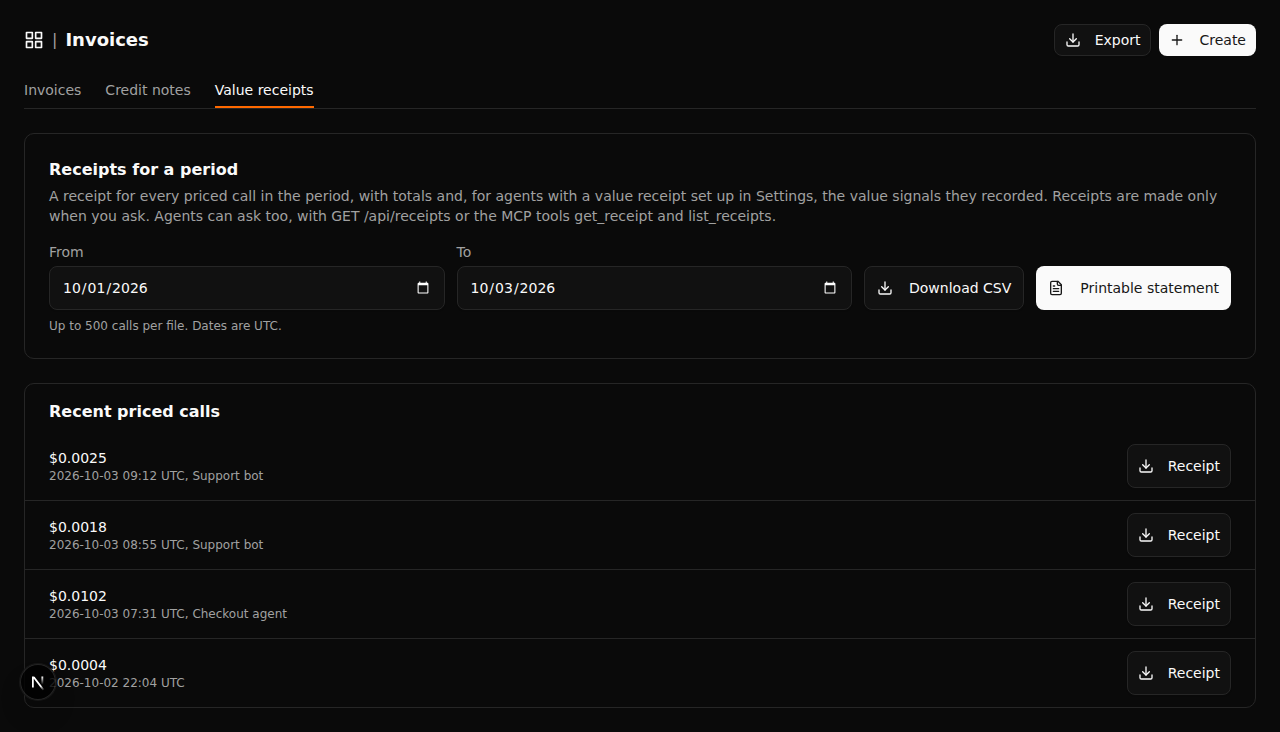
Task: Open the Next.js dev tools N badge
Action: (38, 682)
